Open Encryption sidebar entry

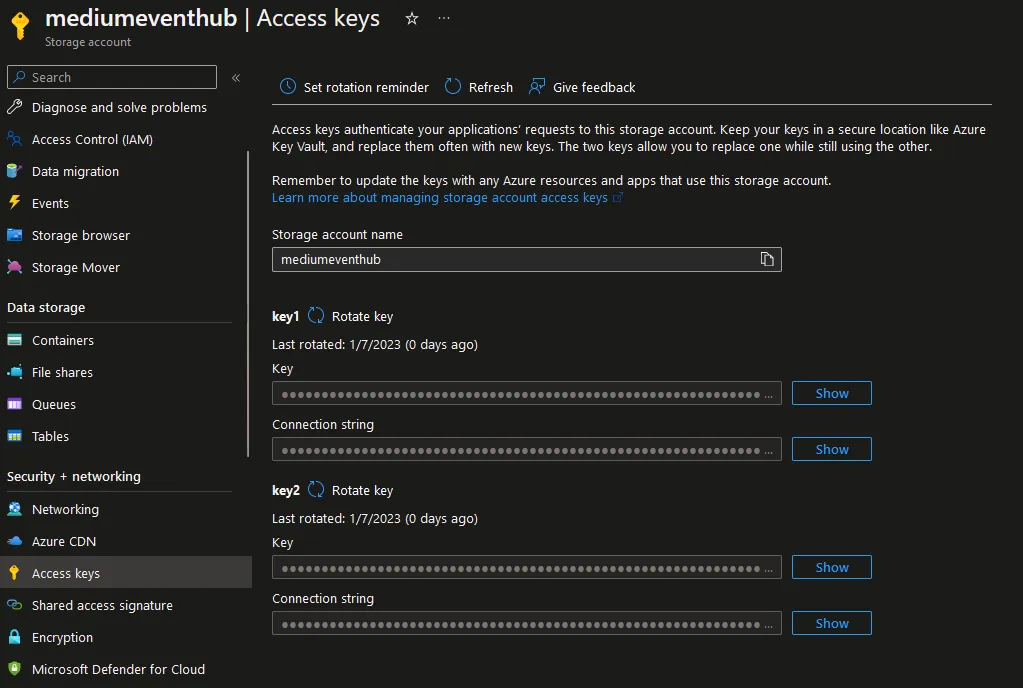pos(62,637)
